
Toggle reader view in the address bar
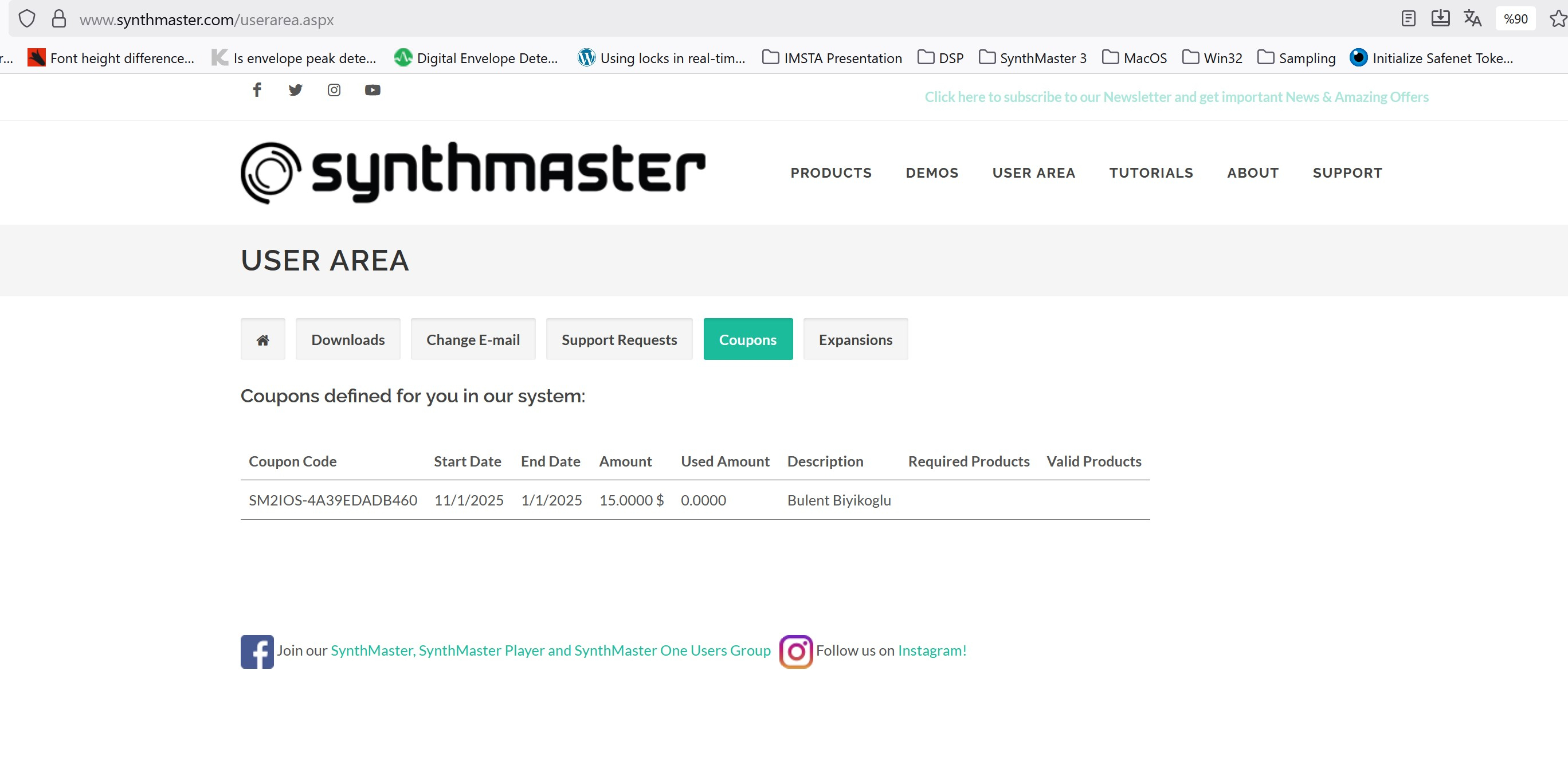pos(1408,18)
